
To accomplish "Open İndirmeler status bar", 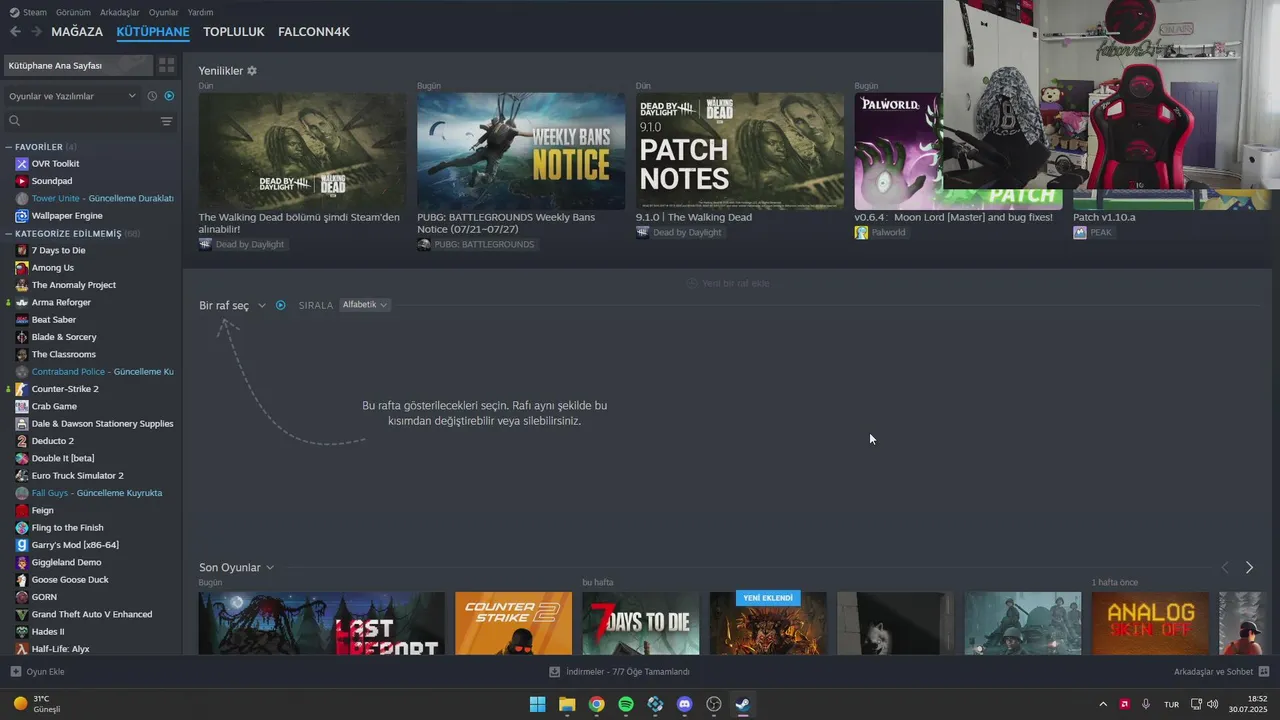I will coord(620,672).
